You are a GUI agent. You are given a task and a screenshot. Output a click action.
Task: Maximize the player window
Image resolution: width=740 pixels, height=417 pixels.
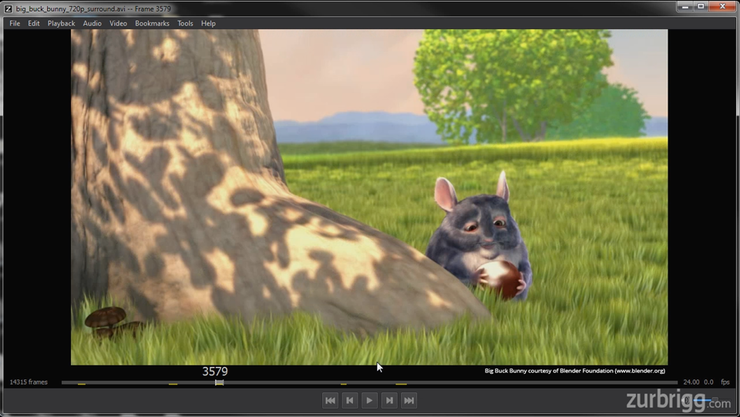coord(701,7)
